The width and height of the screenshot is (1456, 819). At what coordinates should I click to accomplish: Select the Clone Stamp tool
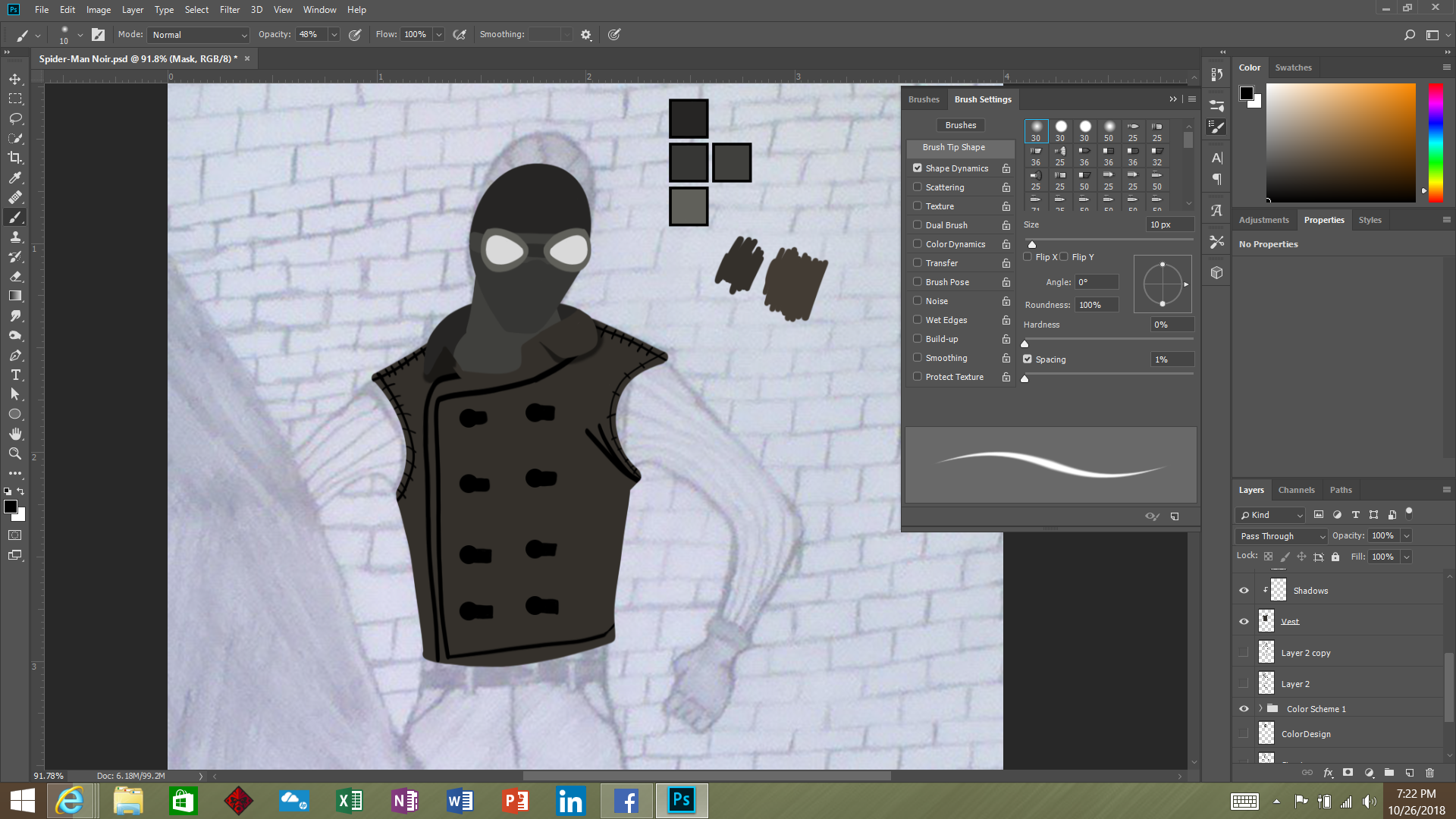(15, 237)
